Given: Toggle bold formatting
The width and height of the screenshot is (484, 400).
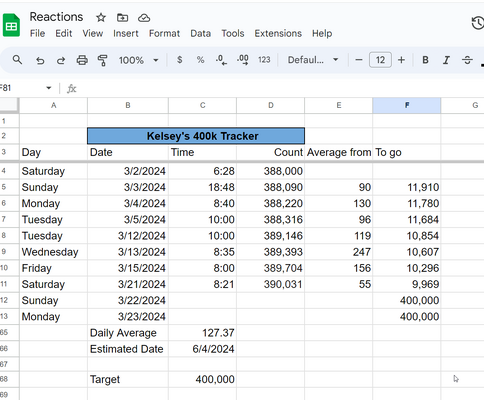Looking at the screenshot, I should (x=425, y=60).
